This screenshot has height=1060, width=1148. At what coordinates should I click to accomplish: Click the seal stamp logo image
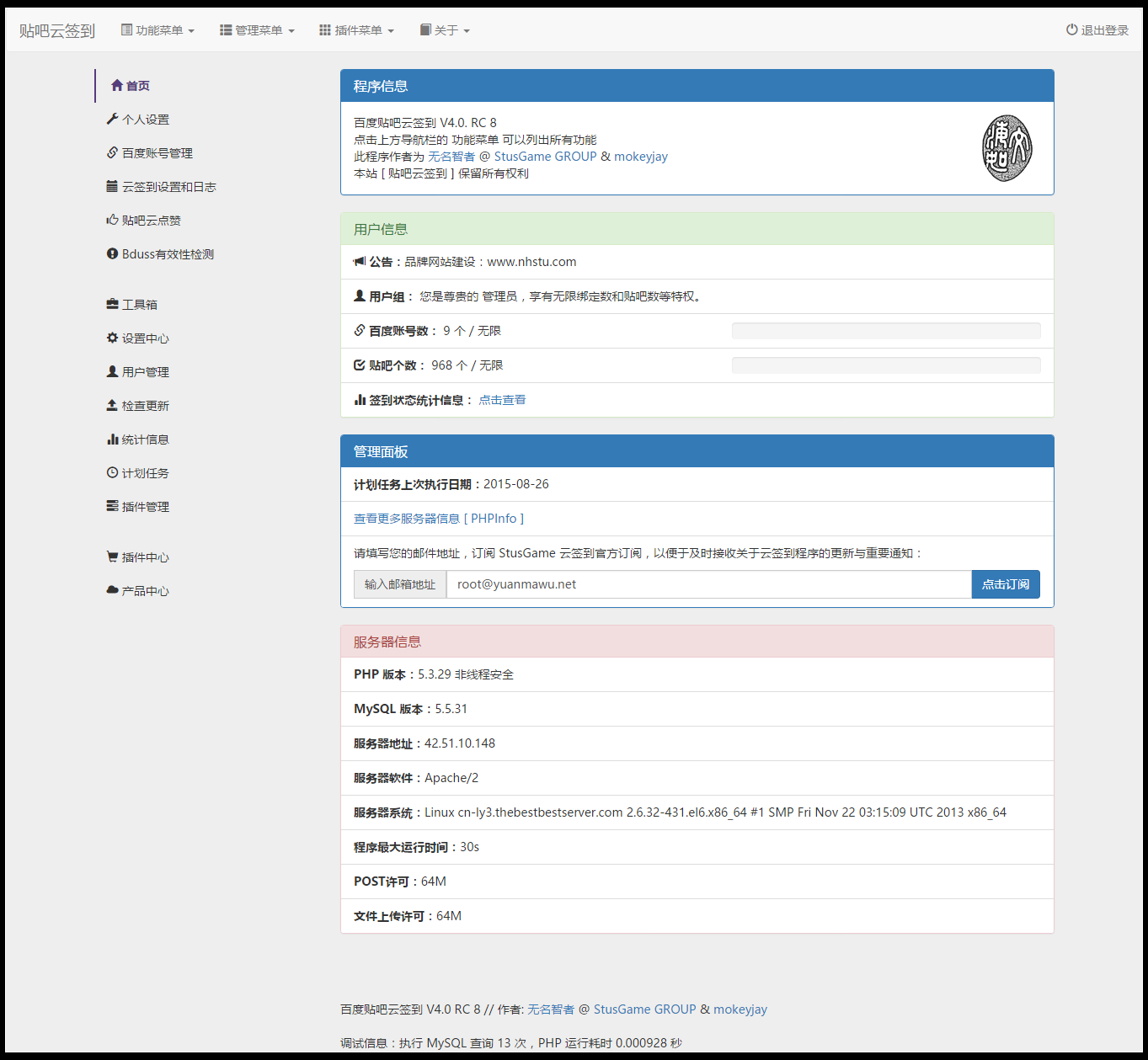[x=1007, y=148]
